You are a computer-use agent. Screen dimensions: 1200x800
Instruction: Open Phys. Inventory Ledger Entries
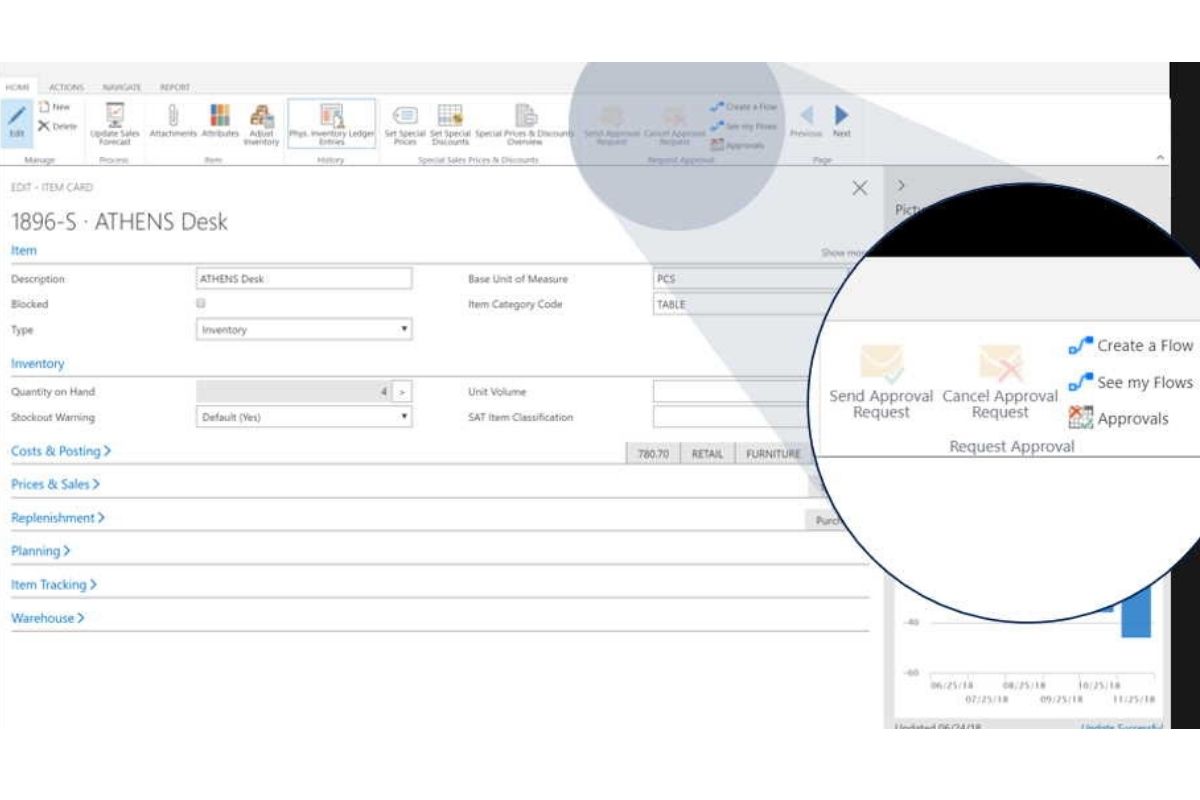331,124
